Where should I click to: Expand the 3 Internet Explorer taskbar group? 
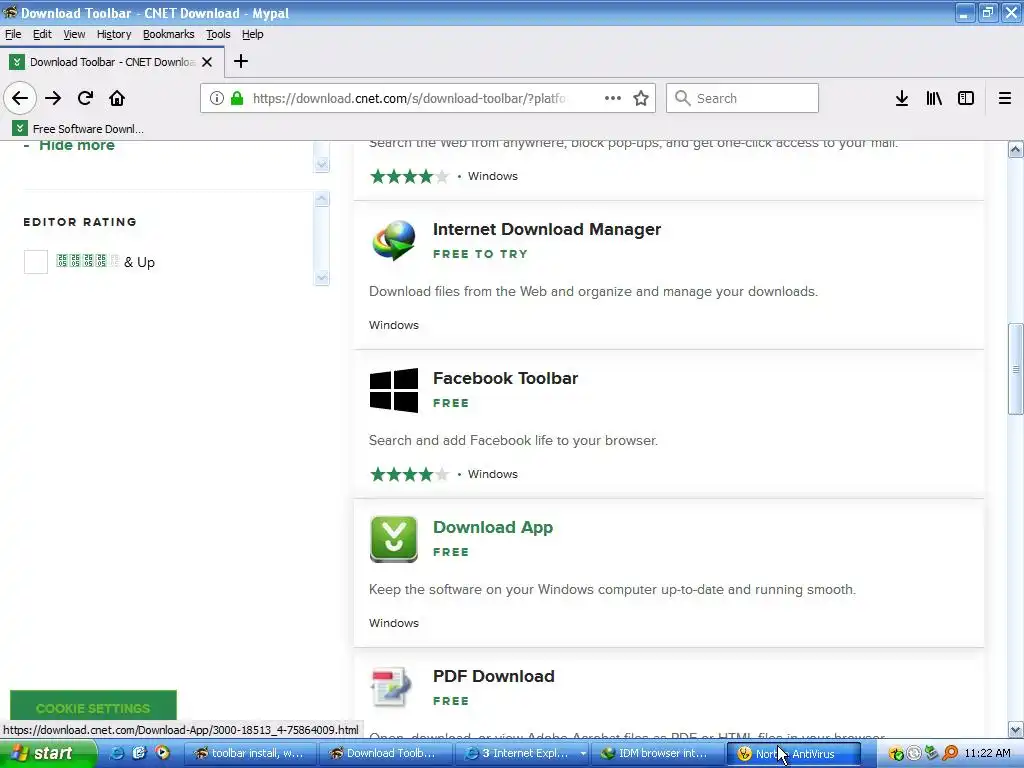click(524, 753)
